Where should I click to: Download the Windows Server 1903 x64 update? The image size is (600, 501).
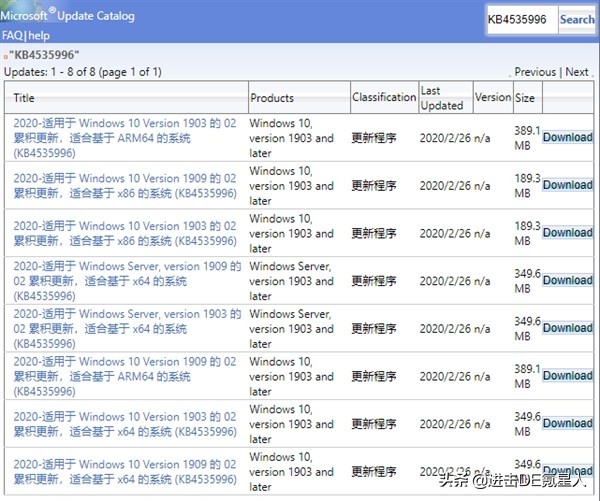568,328
